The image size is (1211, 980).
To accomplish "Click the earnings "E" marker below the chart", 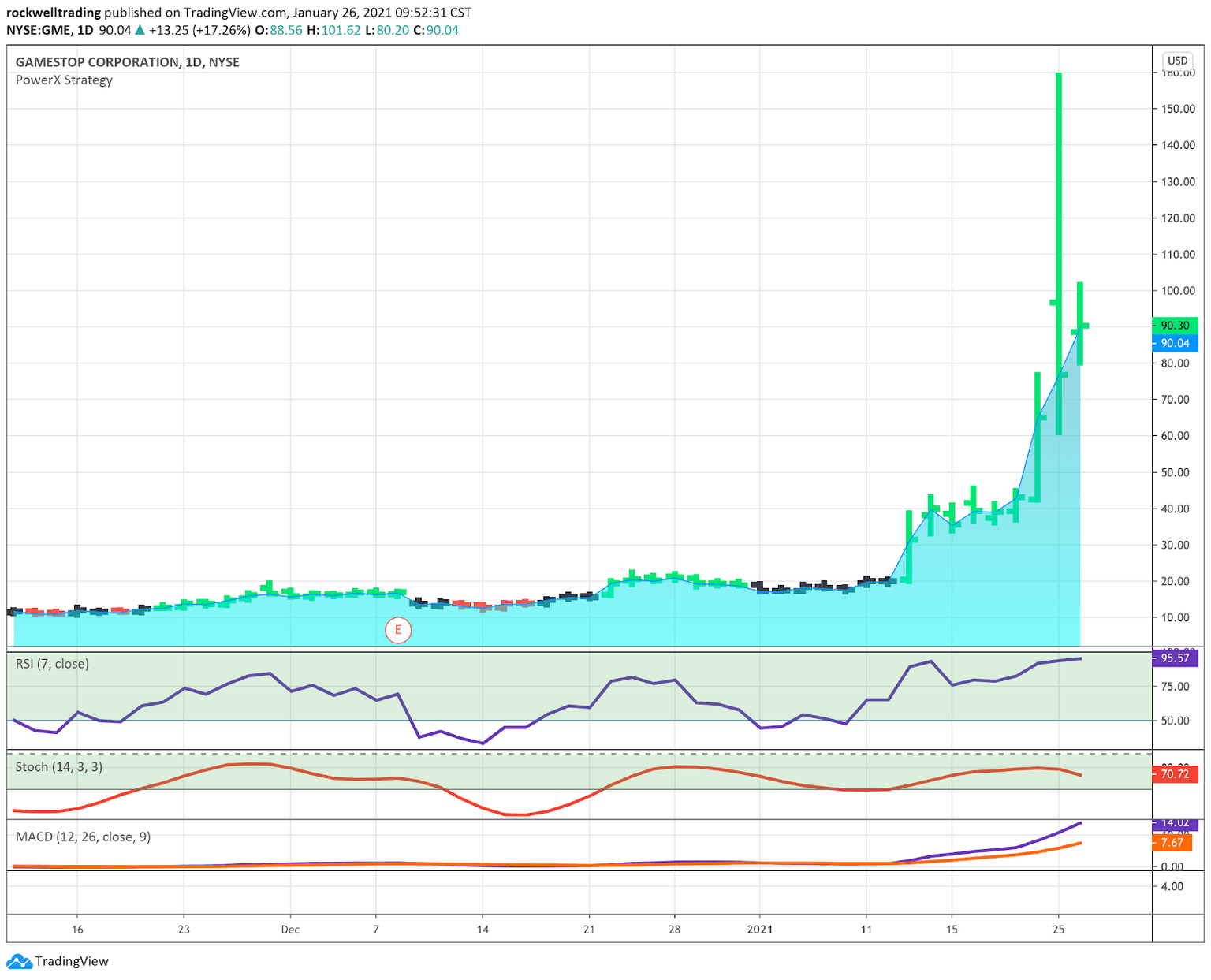I will click(398, 630).
